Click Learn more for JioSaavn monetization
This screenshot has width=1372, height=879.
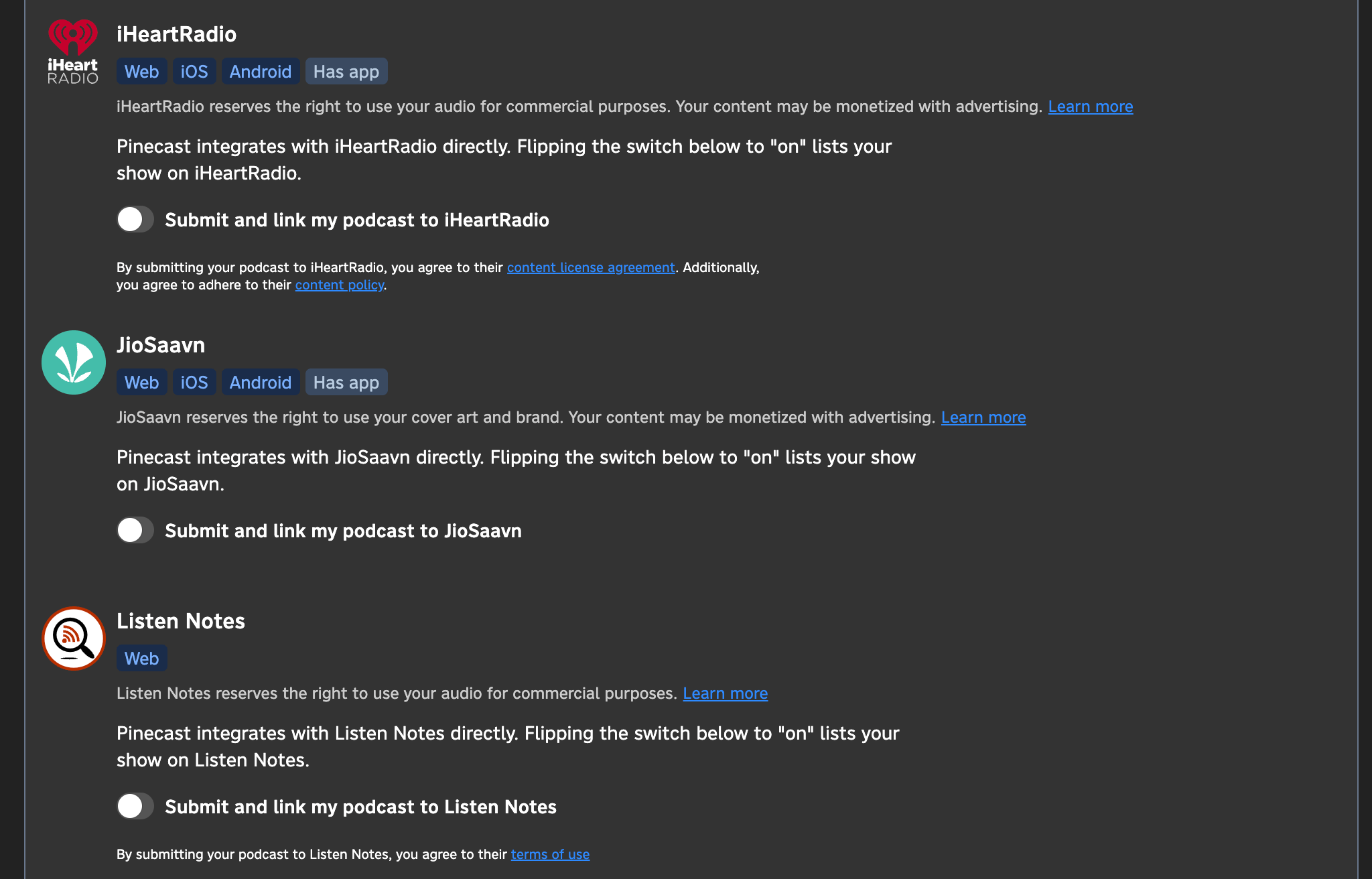[x=984, y=417]
